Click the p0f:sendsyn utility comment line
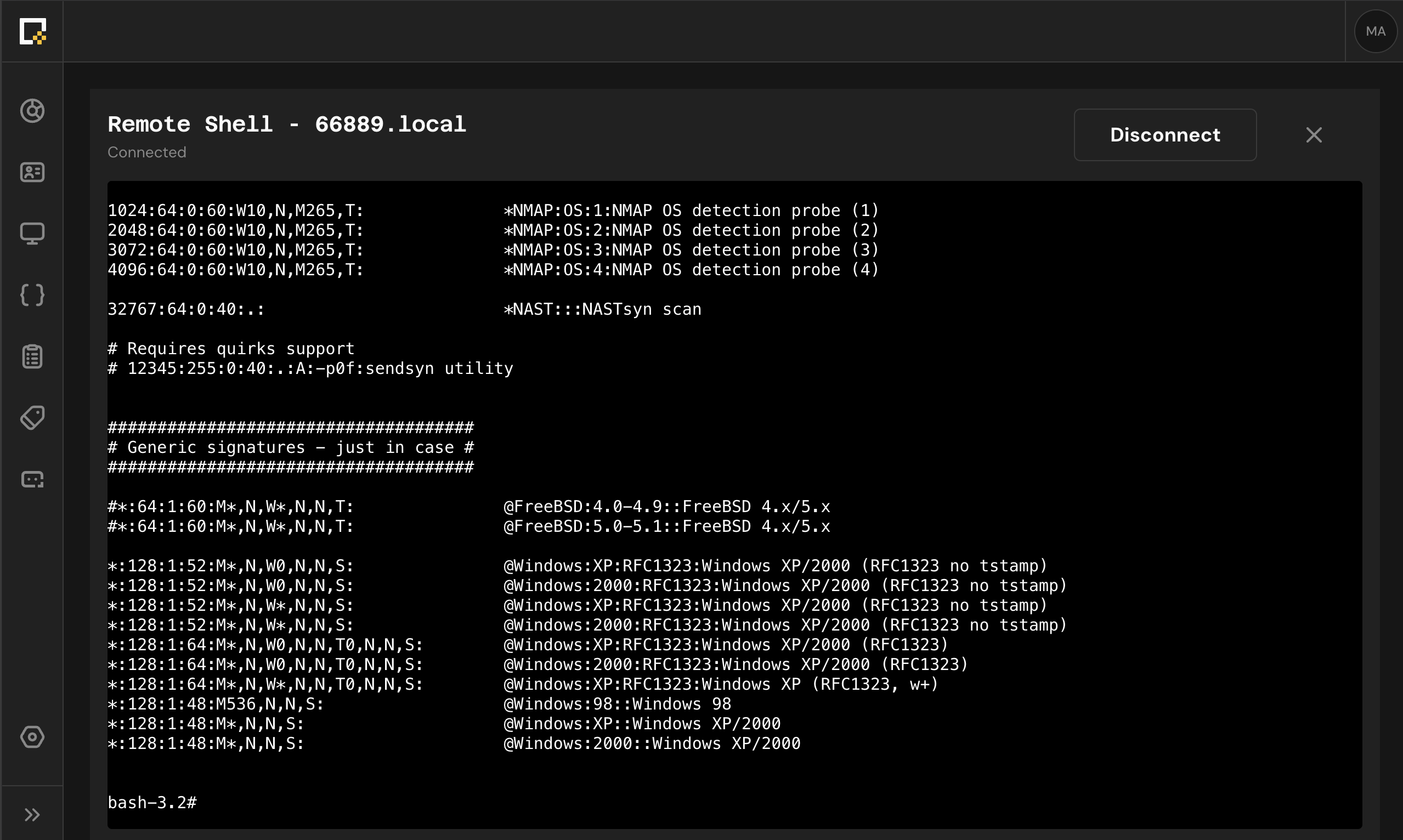Image resolution: width=1403 pixels, height=840 pixels. [310, 368]
